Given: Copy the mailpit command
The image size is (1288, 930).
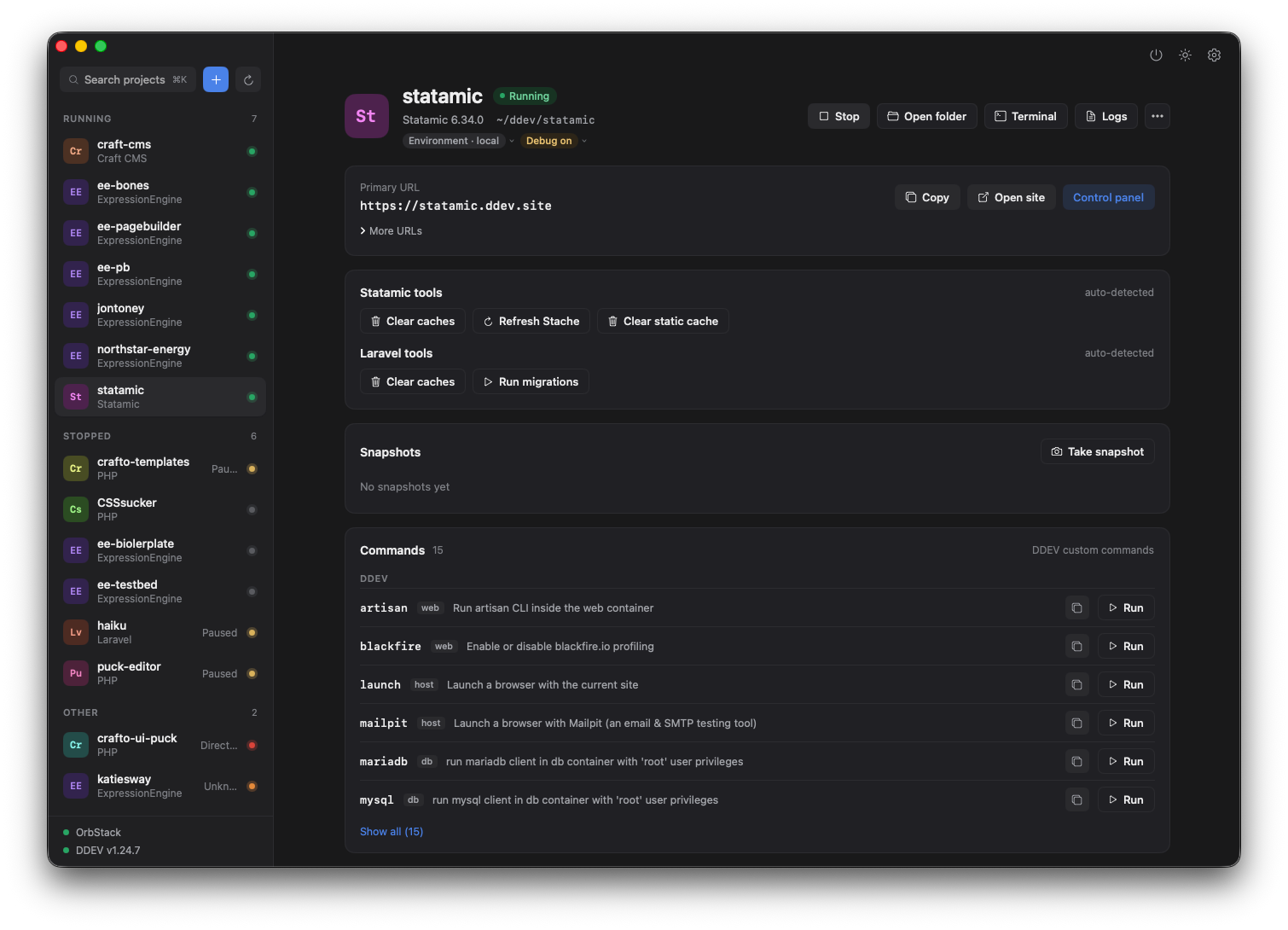Looking at the screenshot, I should click(1076, 723).
